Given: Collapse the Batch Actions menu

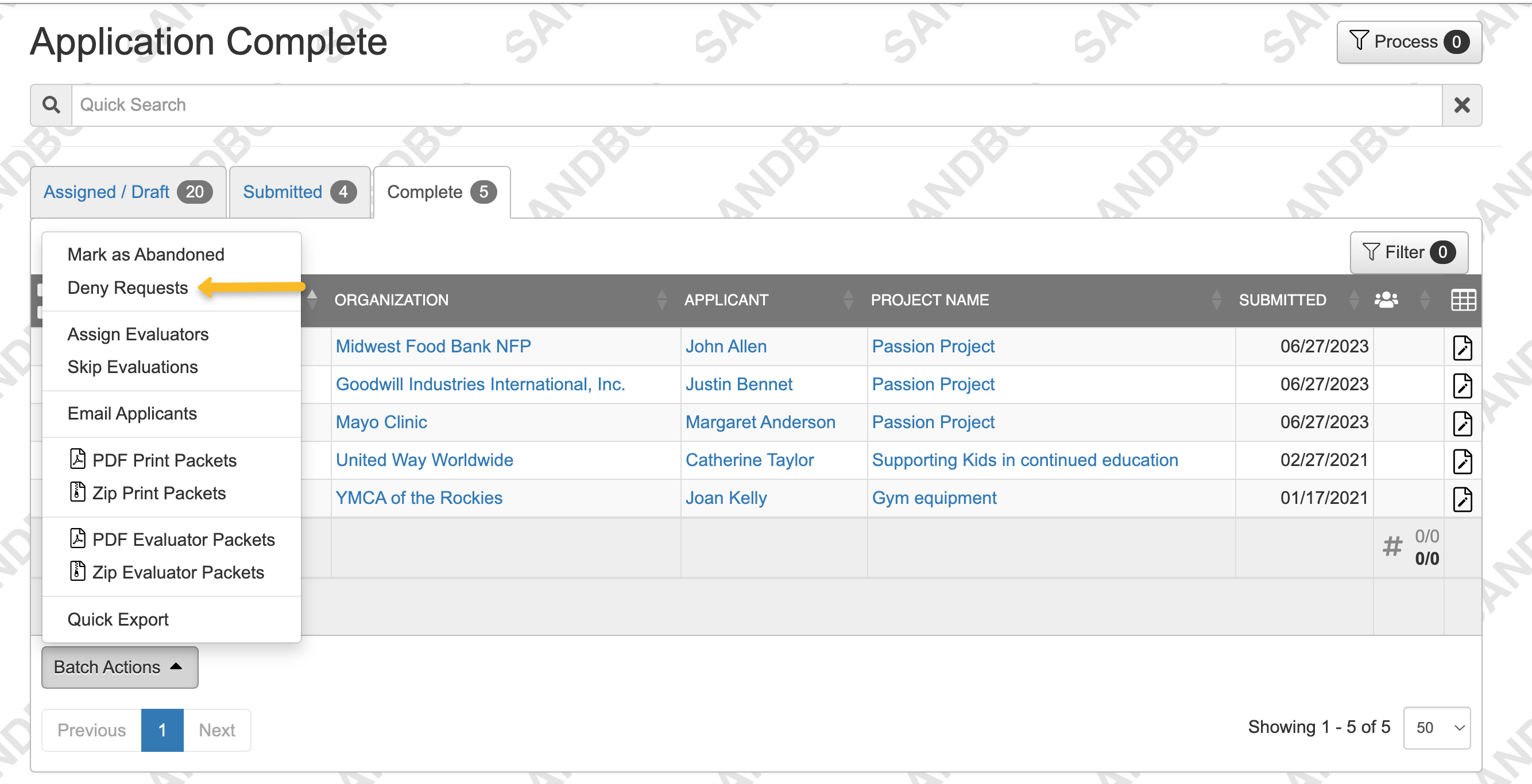Looking at the screenshot, I should click(119, 667).
